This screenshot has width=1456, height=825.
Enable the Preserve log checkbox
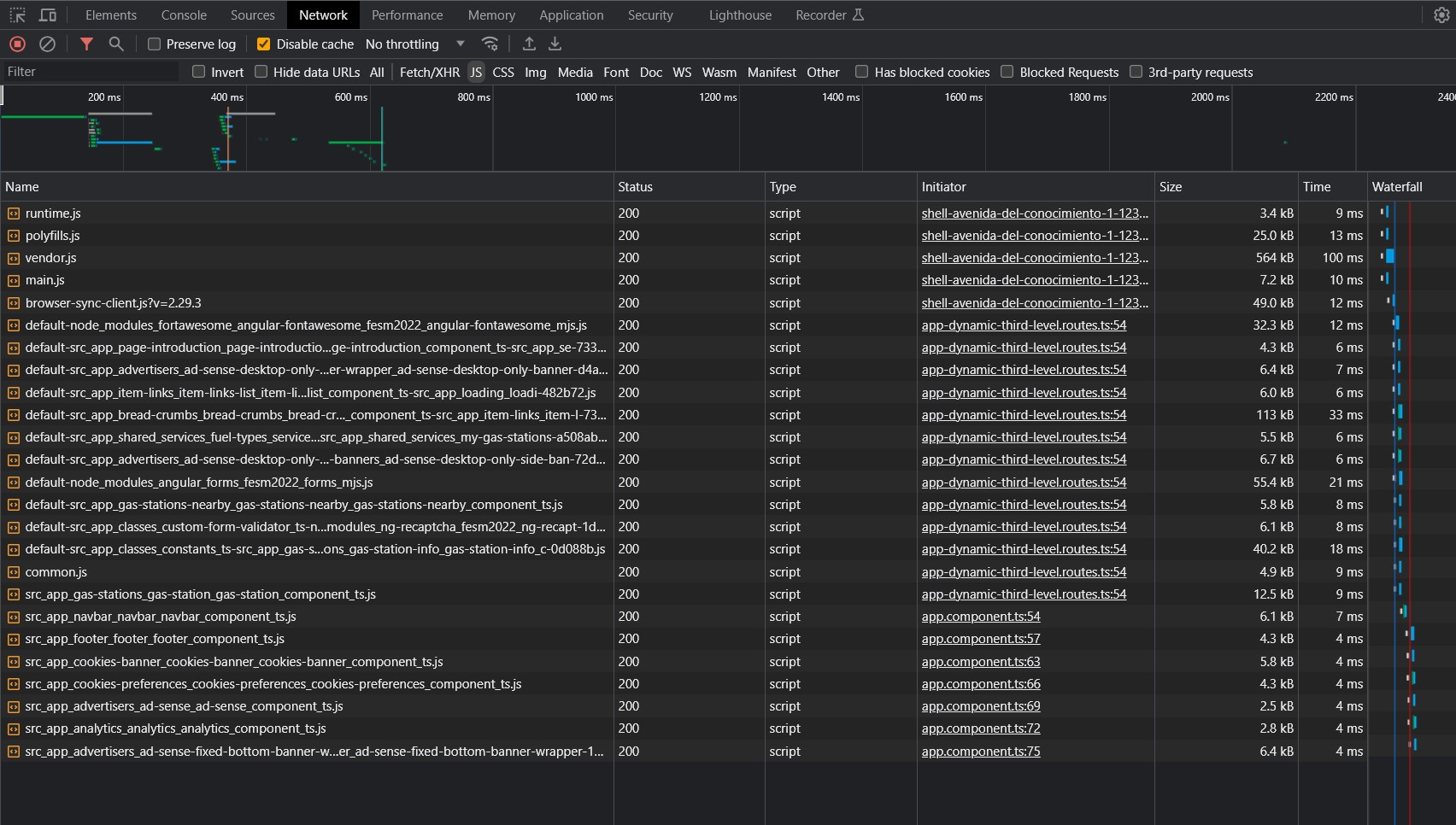pos(153,44)
